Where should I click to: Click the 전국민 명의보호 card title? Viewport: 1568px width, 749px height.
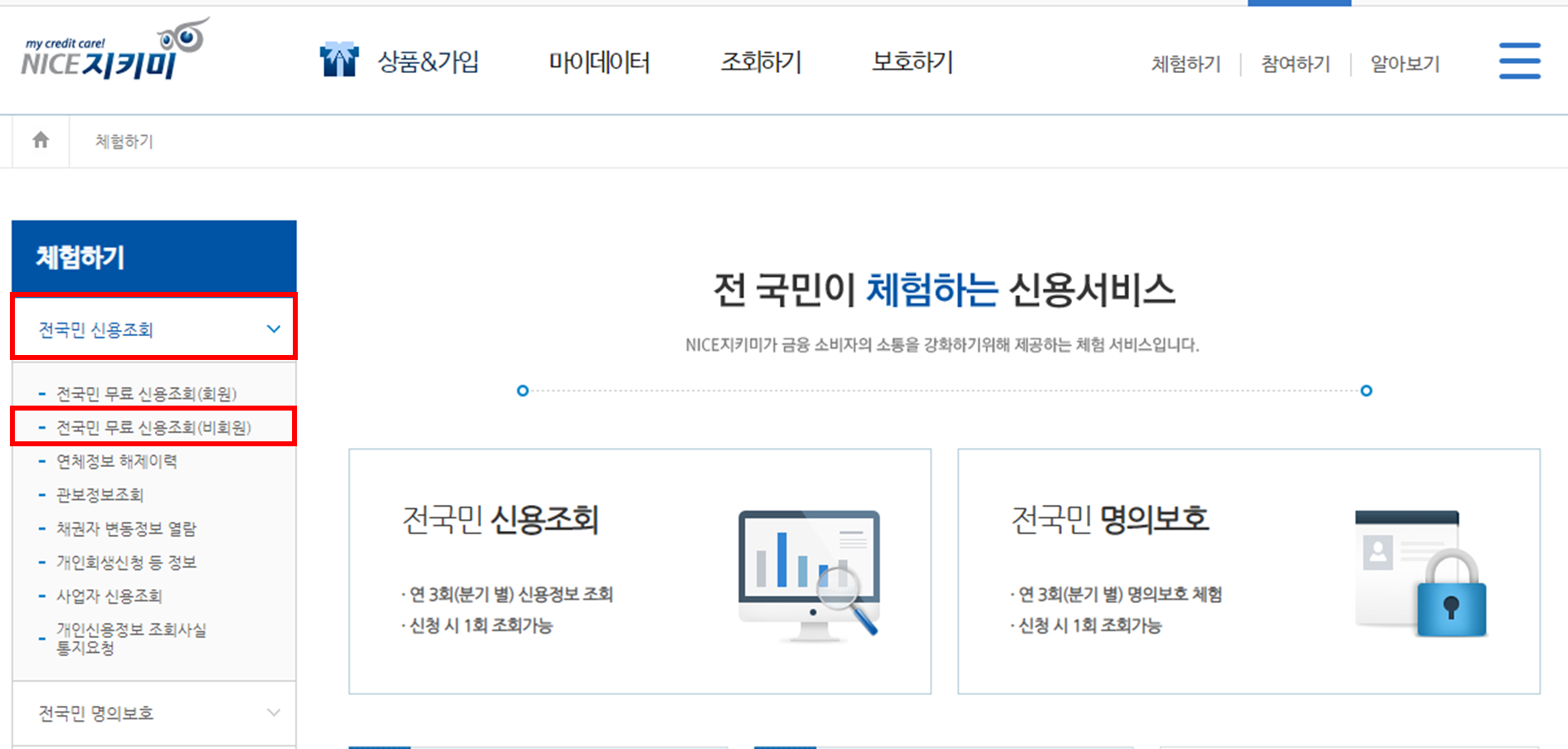point(1110,519)
